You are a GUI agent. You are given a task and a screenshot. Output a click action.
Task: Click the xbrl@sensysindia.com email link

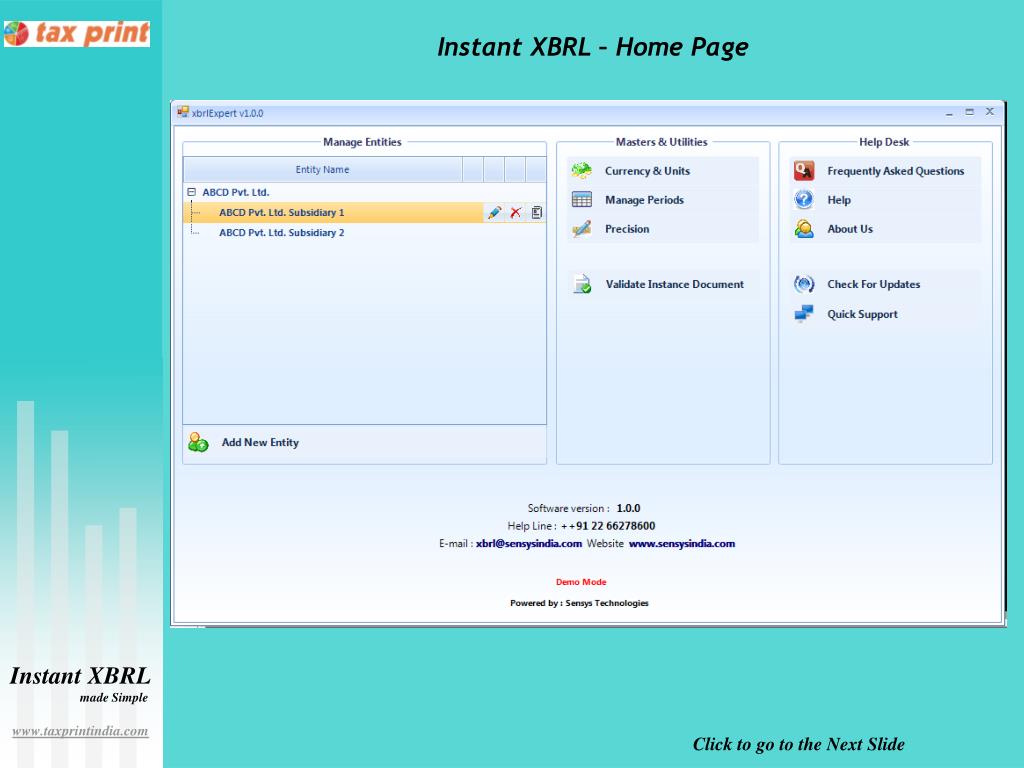(528, 543)
